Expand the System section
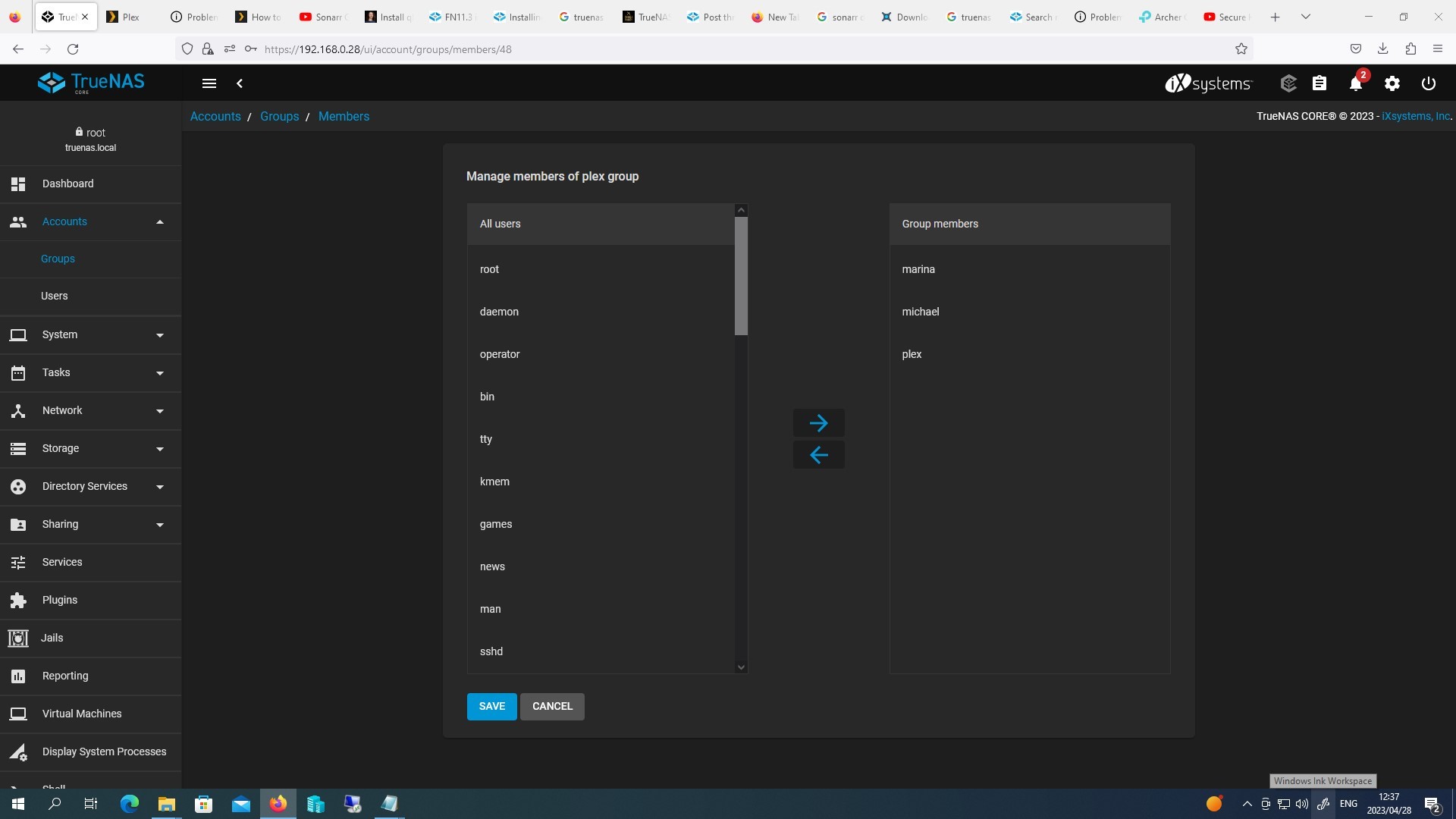Screen dimensions: 1456x819 click(x=91, y=335)
